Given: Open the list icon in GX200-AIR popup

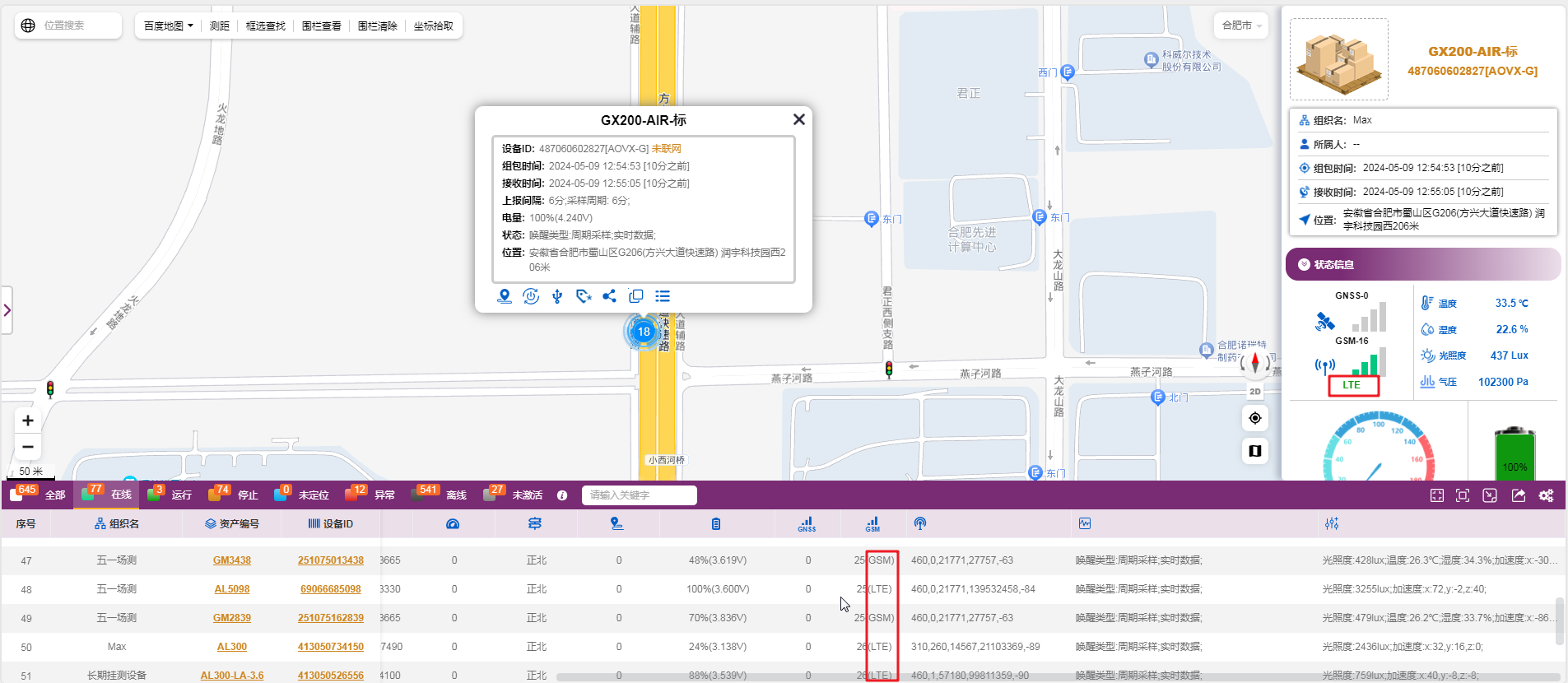Looking at the screenshot, I should pos(663,296).
